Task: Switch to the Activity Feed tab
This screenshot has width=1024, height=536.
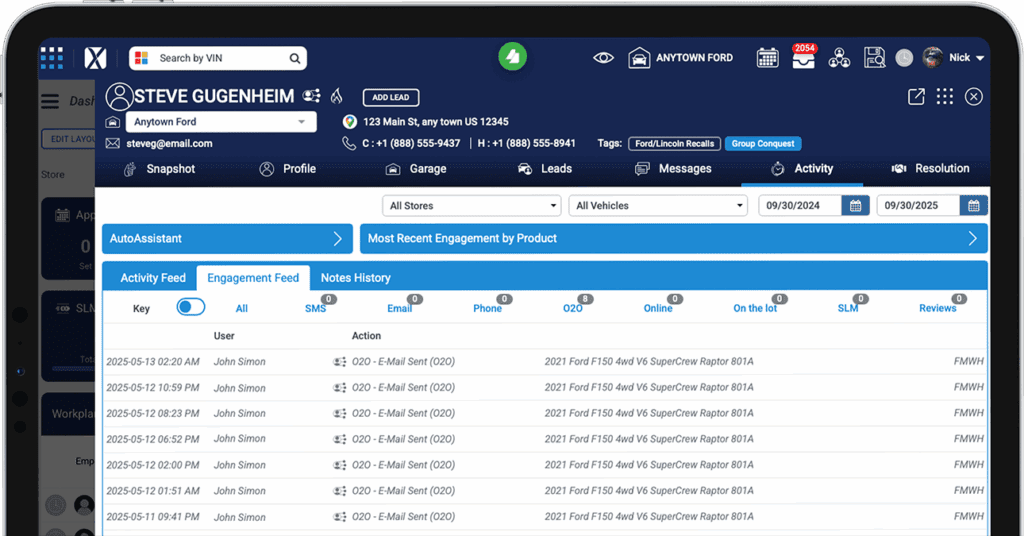Action: click(153, 278)
